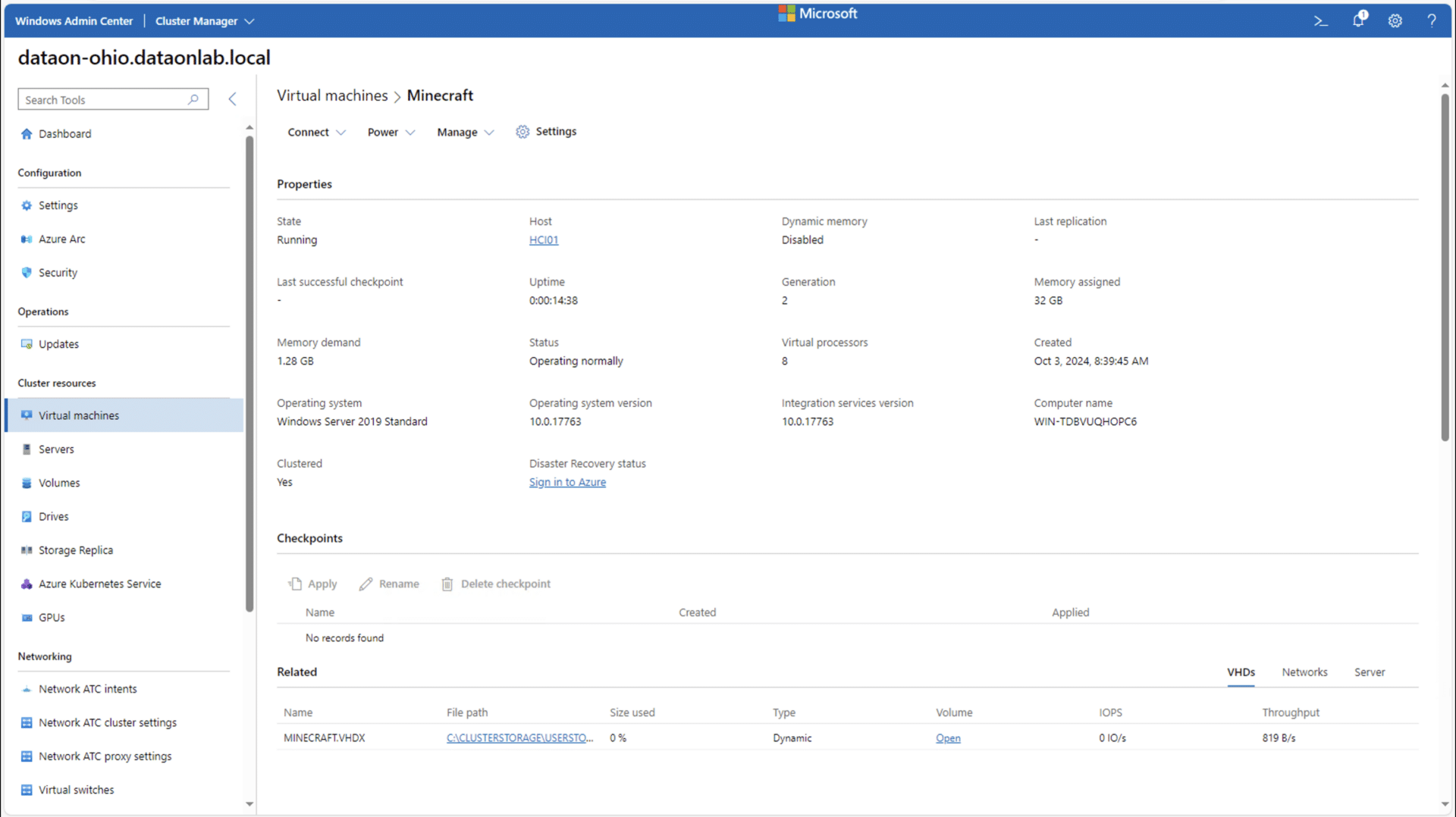The height and width of the screenshot is (817, 1456).
Task: Switch to the Server tab
Action: (1370, 672)
